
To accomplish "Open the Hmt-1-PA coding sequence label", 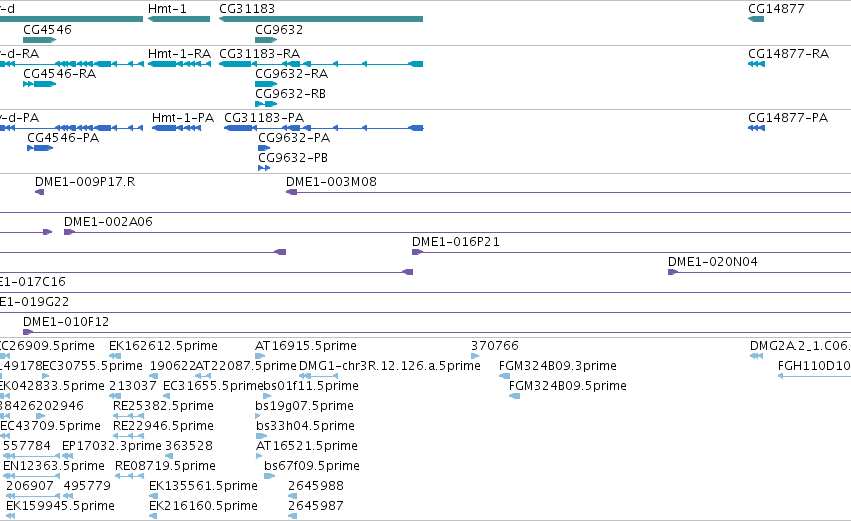I will (x=183, y=118).
